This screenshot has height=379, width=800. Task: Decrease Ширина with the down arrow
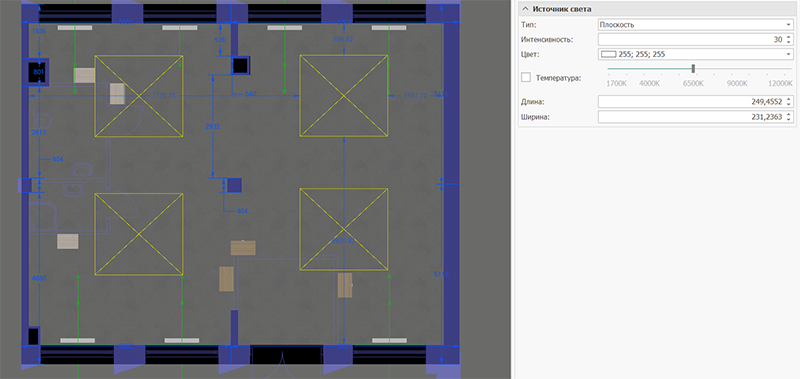(x=789, y=120)
